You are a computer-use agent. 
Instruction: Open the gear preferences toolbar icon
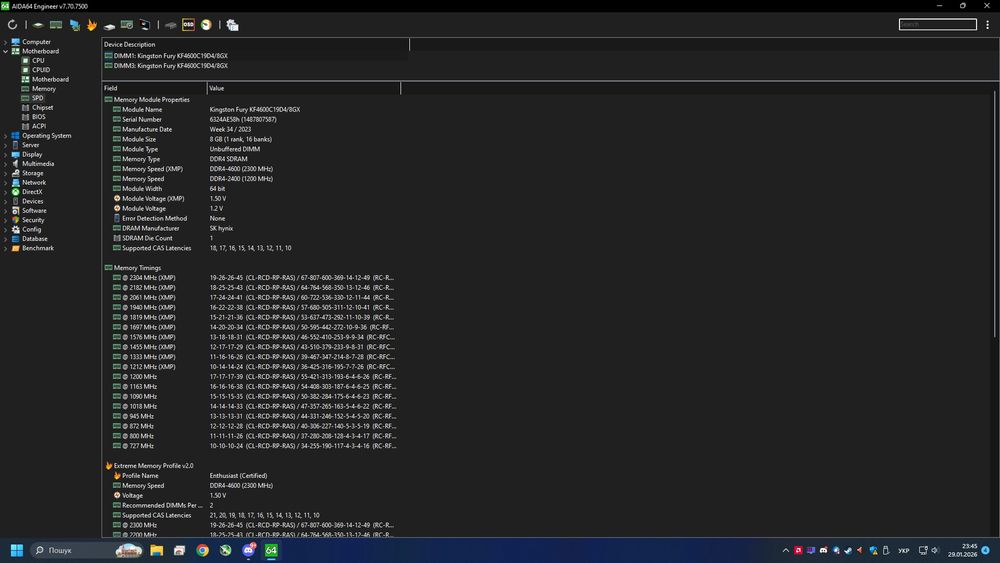[x=232, y=25]
